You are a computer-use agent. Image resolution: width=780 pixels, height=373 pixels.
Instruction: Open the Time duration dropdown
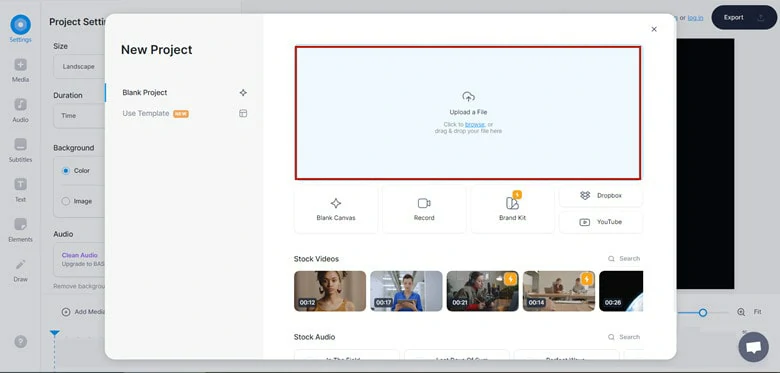click(79, 116)
